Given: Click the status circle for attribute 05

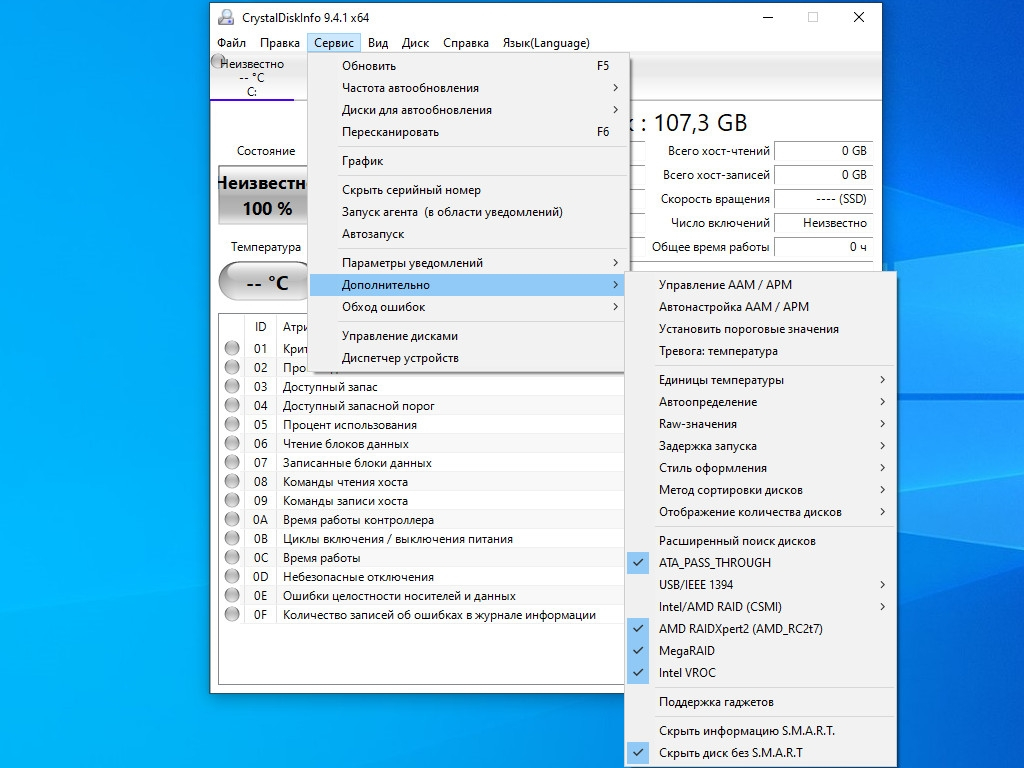Looking at the screenshot, I should 232,424.
